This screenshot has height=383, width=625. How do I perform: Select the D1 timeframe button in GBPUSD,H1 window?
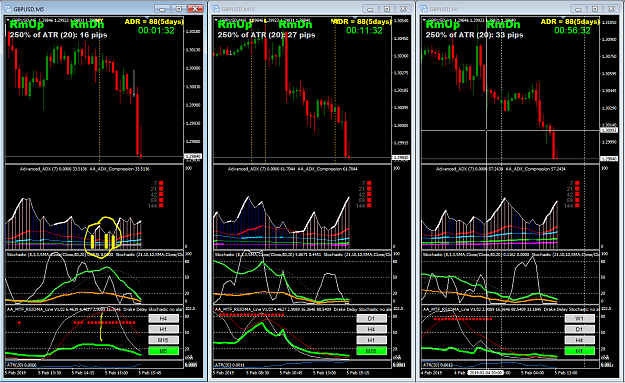580,329
